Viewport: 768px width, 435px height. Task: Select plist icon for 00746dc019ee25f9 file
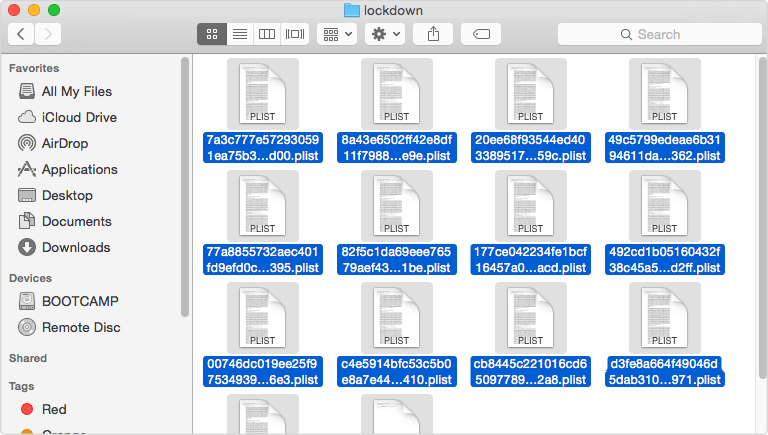pos(263,318)
